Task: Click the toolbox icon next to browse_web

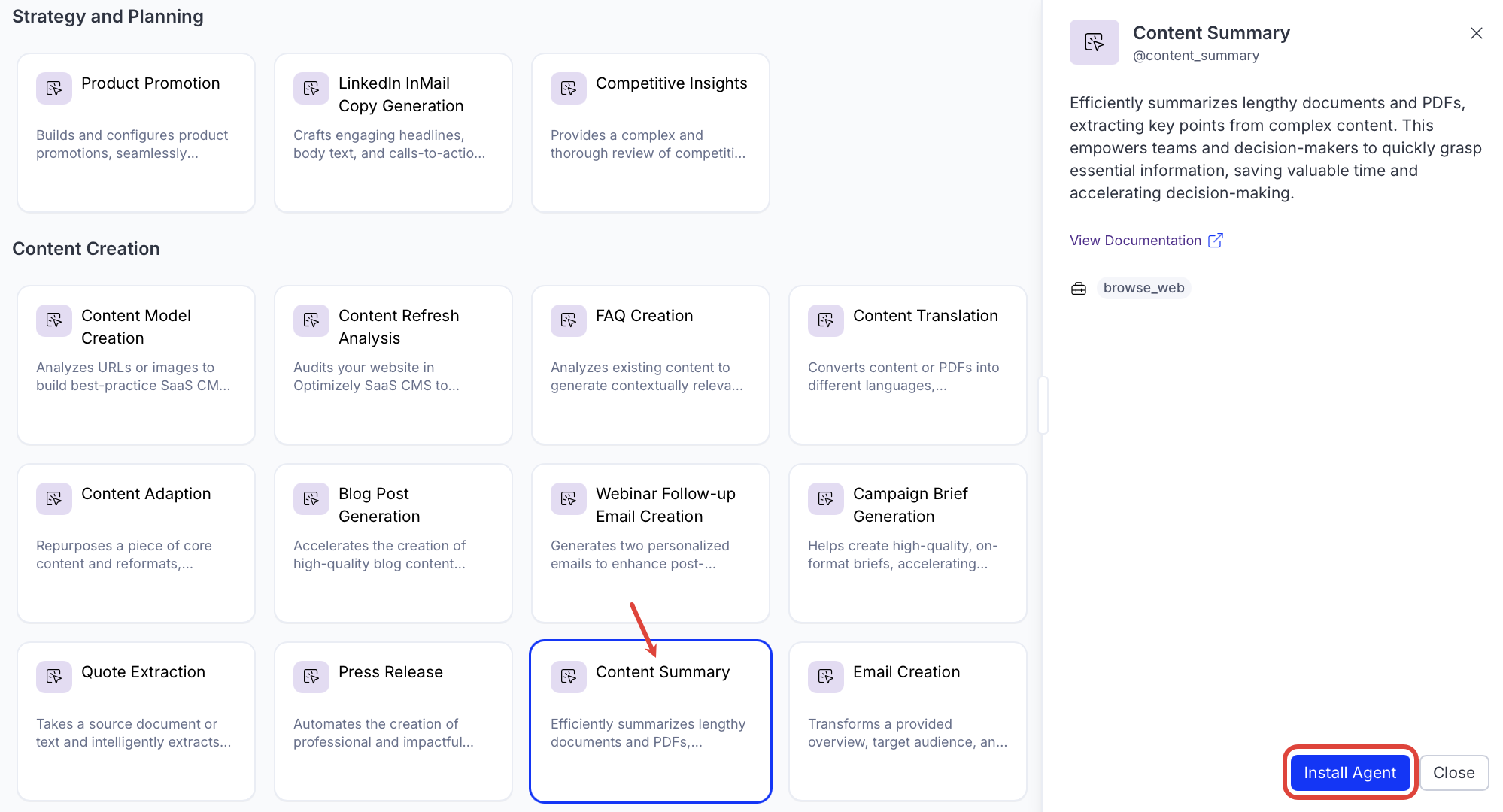Action: tap(1079, 289)
